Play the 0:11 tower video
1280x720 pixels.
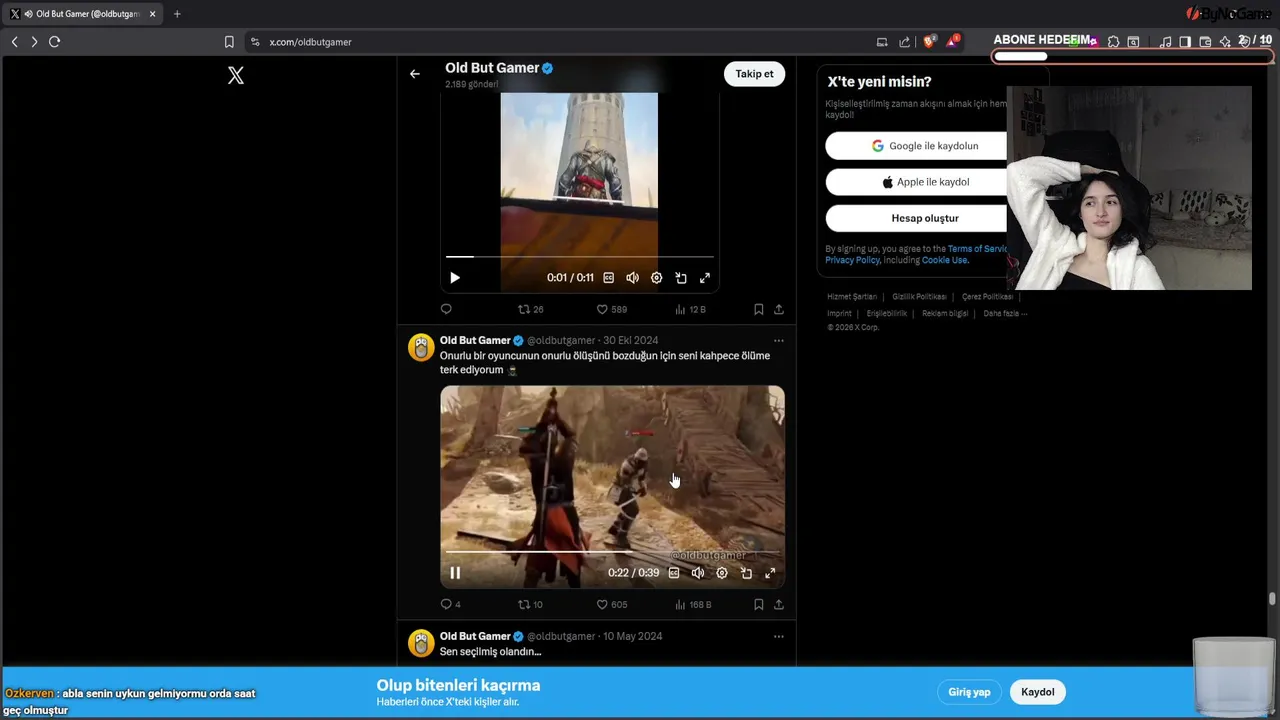pyautogui.click(x=455, y=278)
